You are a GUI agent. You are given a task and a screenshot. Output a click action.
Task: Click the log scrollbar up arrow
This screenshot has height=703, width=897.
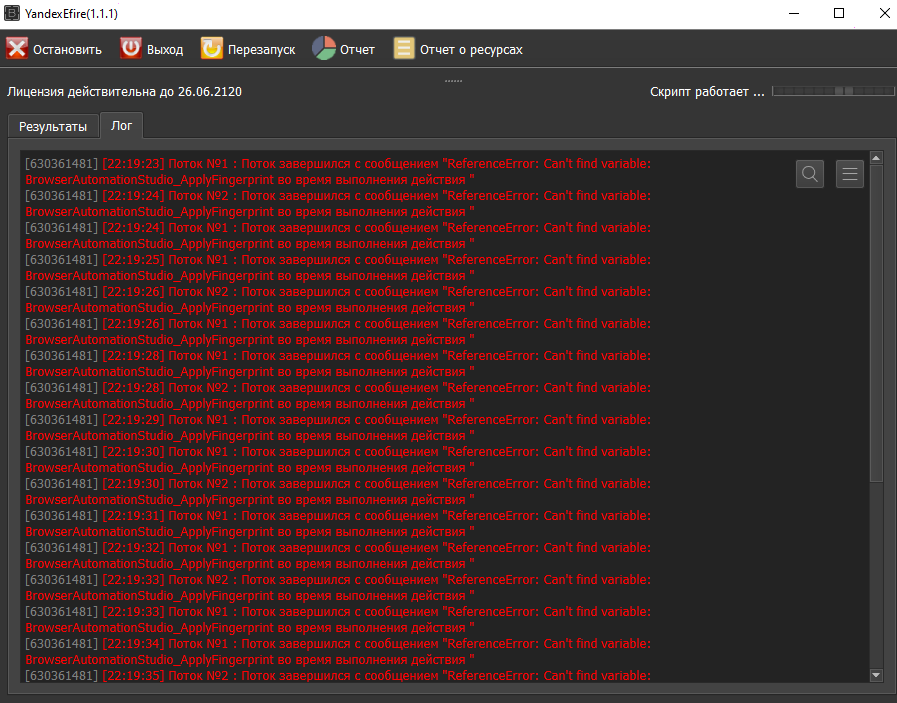point(876,158)
